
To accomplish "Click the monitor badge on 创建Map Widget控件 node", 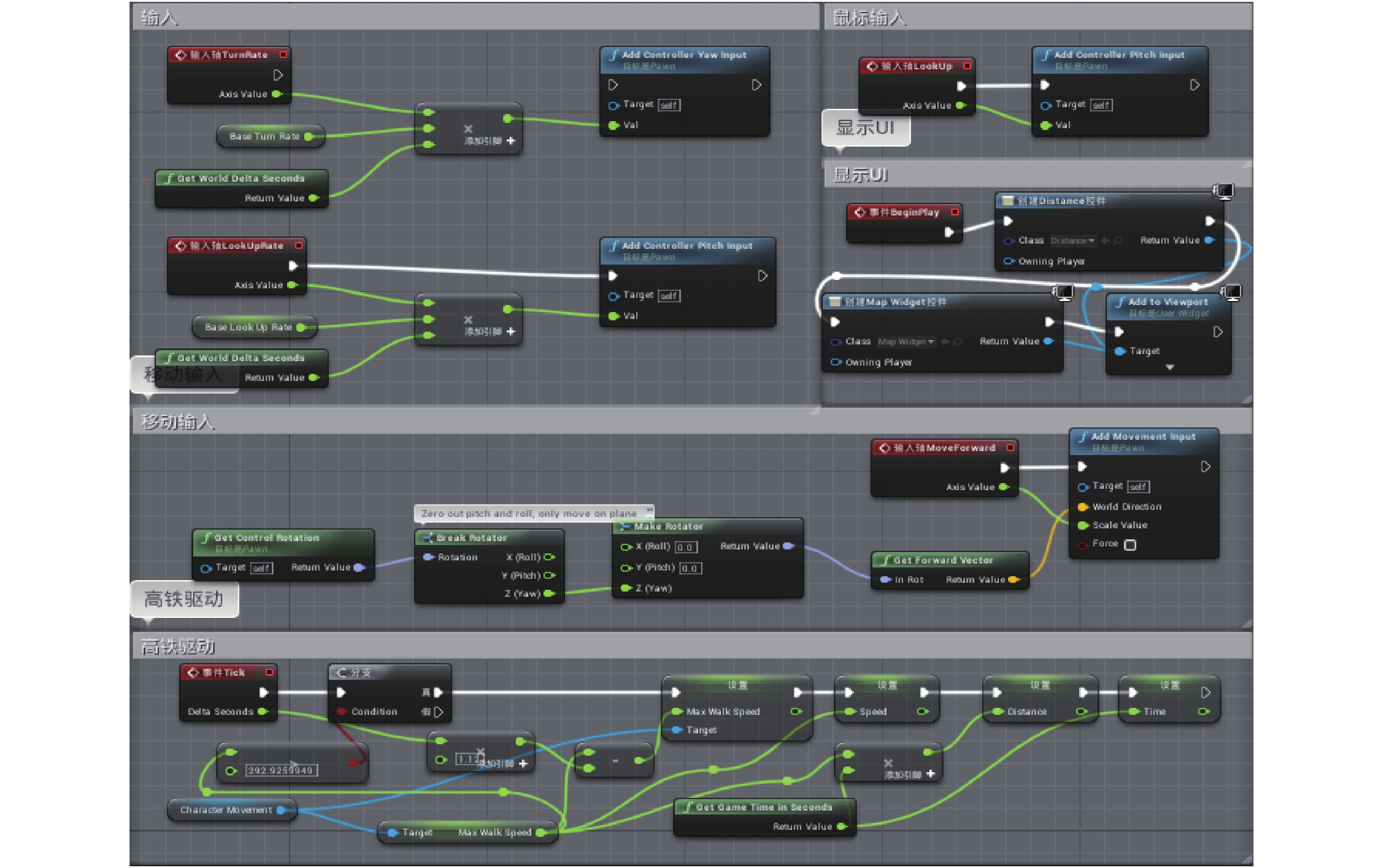I will pos(1062,293).
